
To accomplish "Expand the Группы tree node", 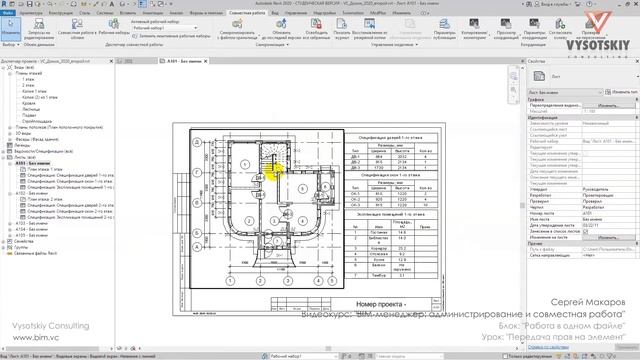I will 4,247.
